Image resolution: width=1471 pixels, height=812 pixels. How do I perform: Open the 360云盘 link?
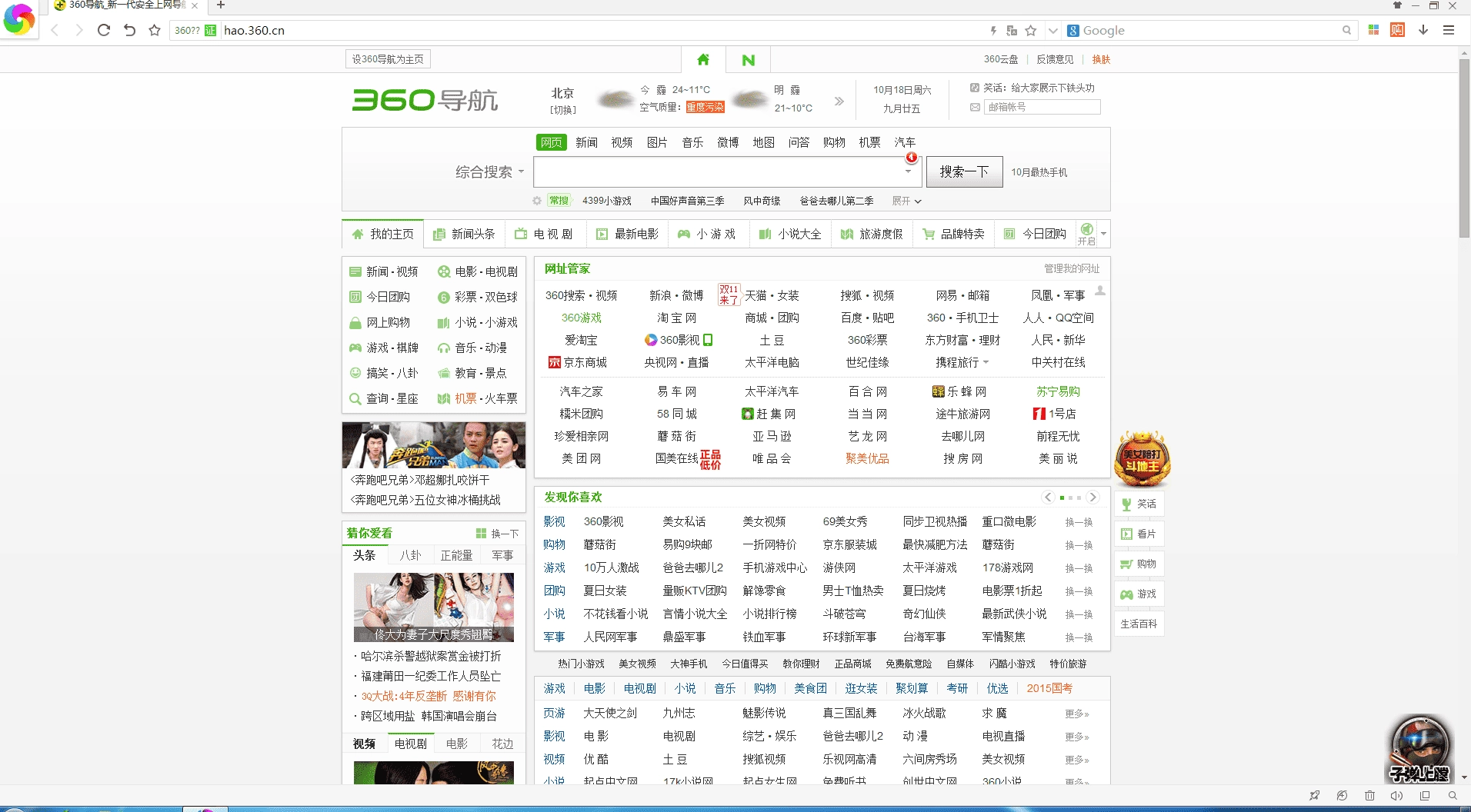[1000, 59]
